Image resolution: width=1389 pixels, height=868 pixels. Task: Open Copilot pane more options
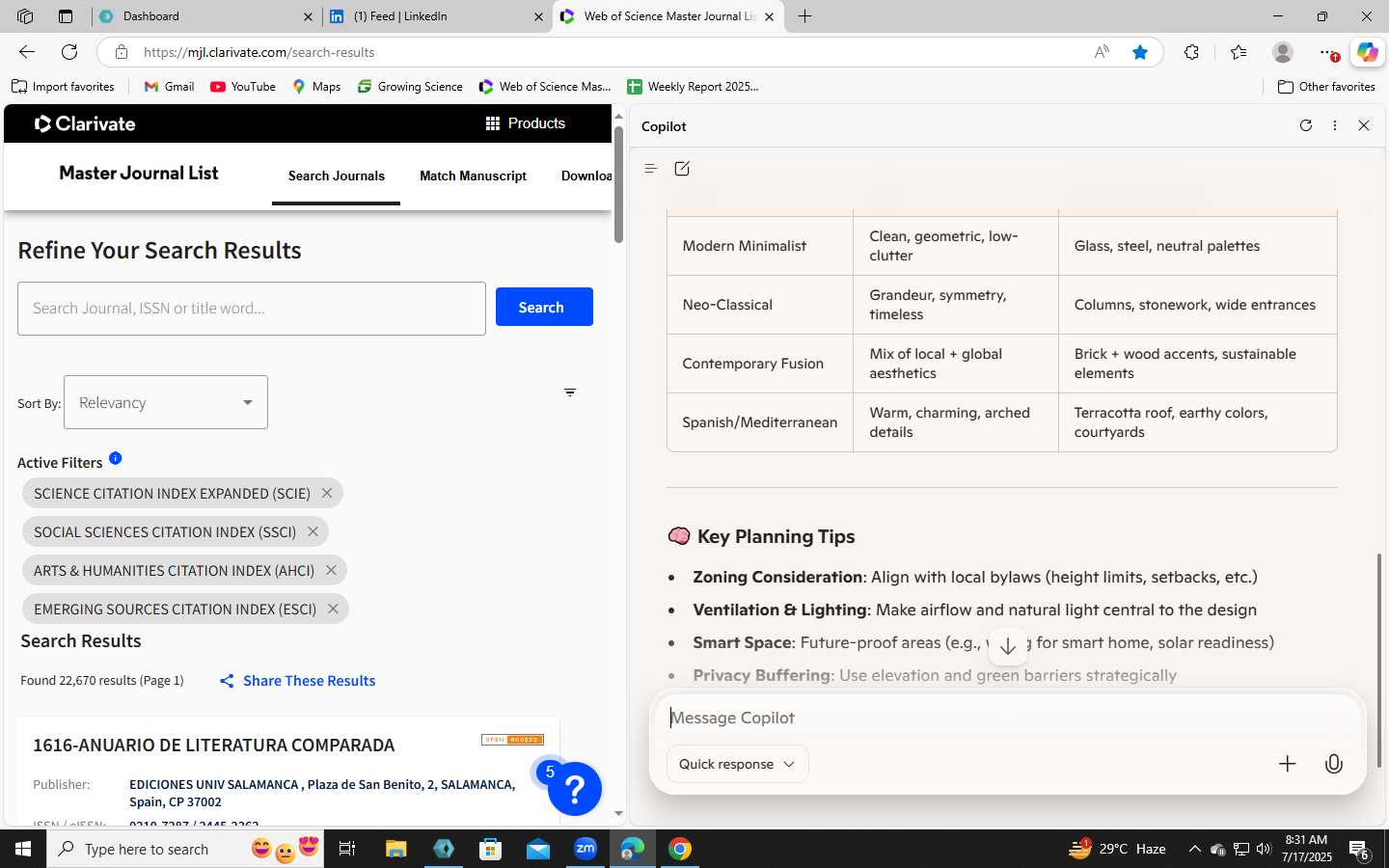pos(1335,125)
